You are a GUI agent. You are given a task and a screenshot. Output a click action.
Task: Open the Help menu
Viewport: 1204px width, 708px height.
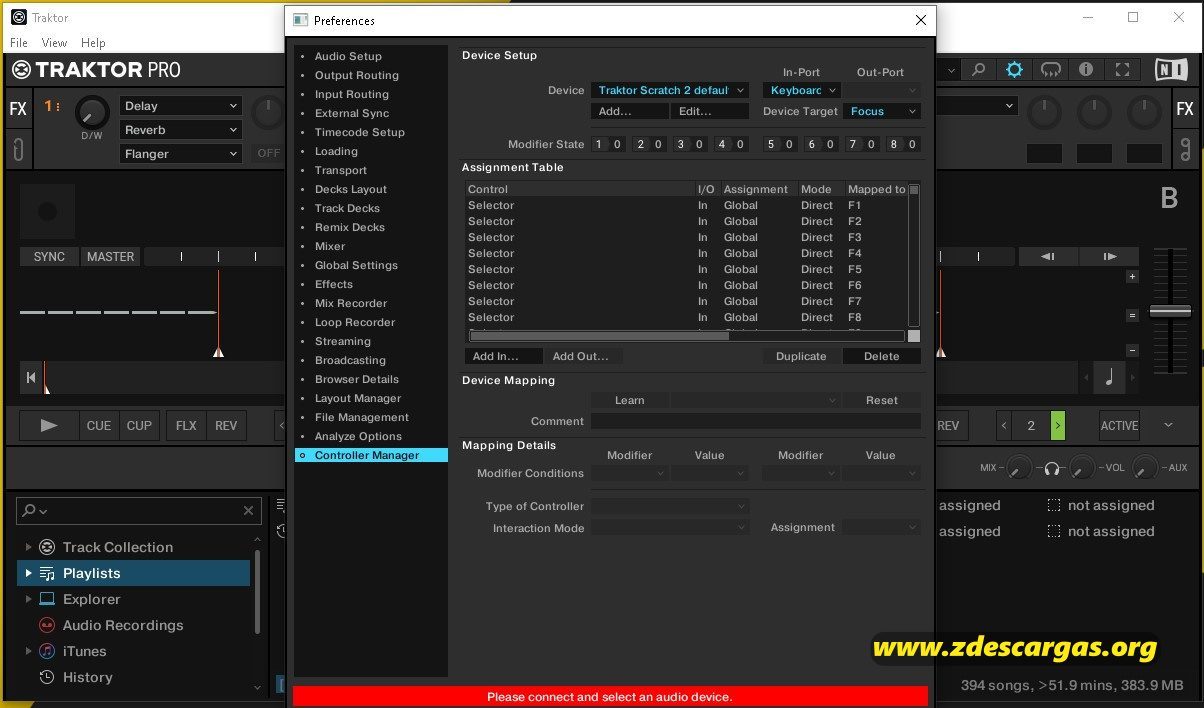[93, 43]
